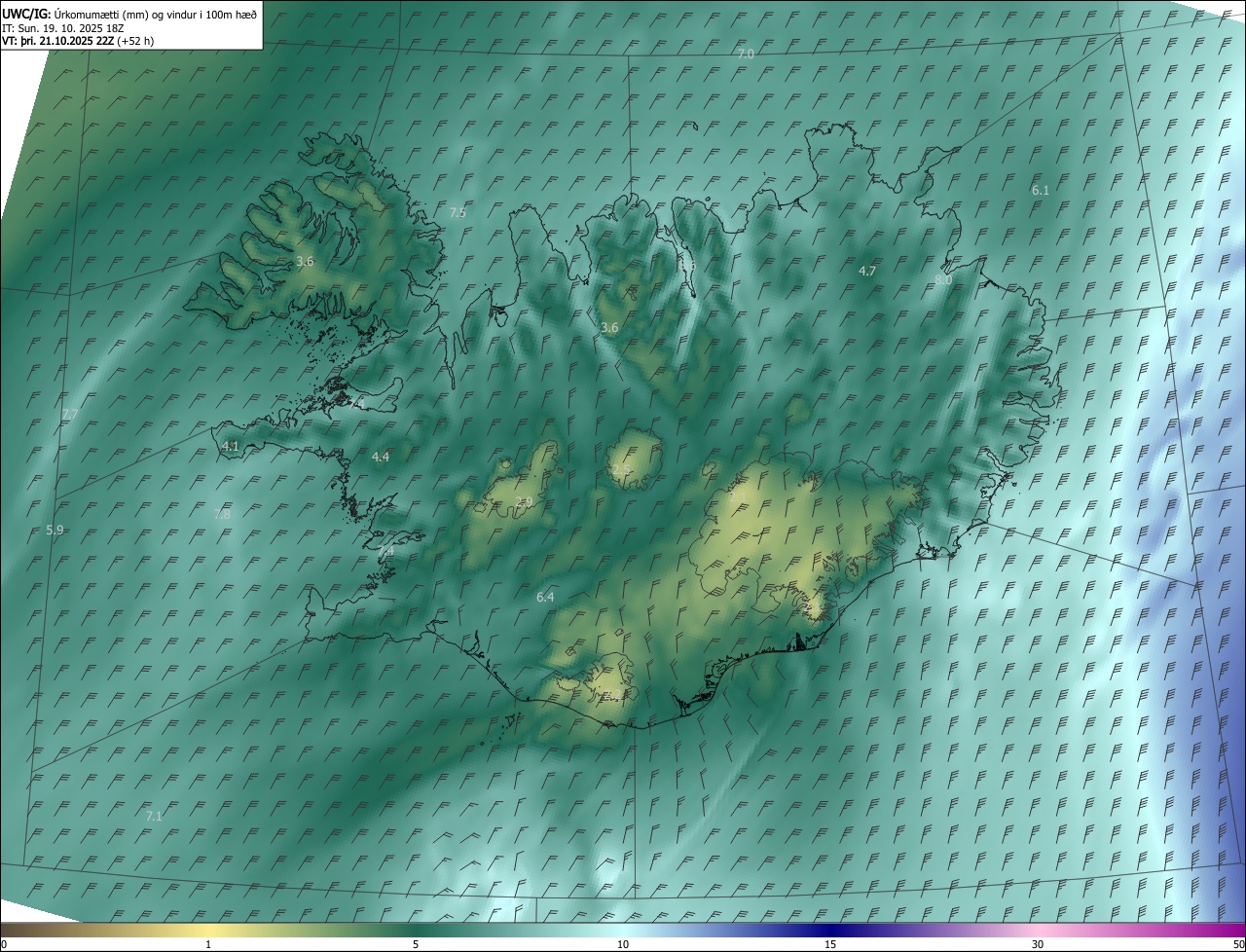
Task: Select the 7.5 value label
Action: pyautogui.click(x=458, y=212)
